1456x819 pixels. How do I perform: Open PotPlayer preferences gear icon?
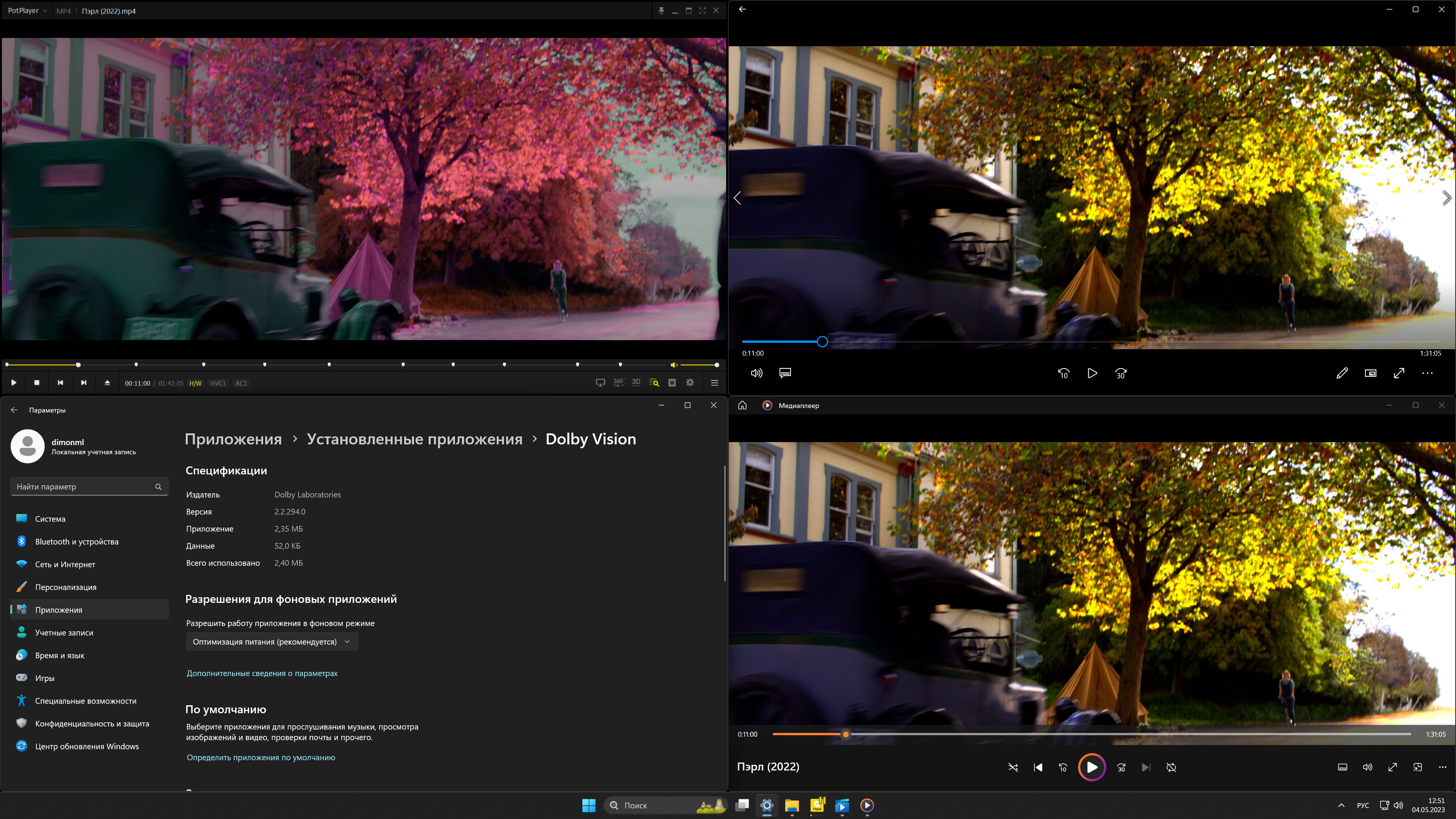690,383
